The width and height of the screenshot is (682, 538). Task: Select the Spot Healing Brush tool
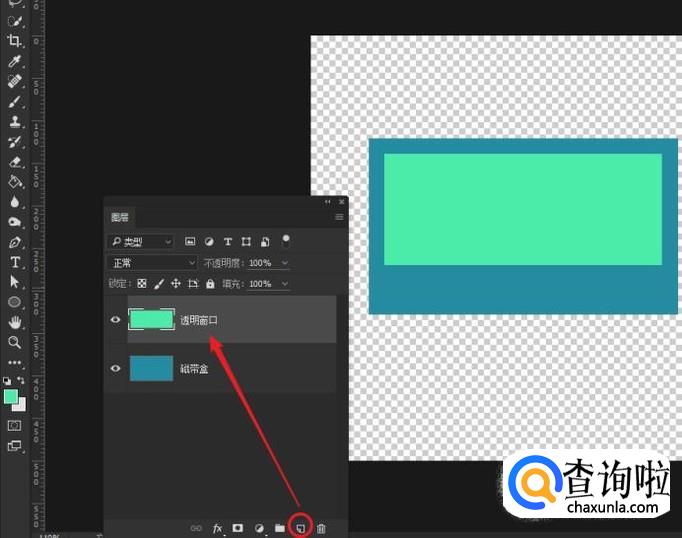14,81
